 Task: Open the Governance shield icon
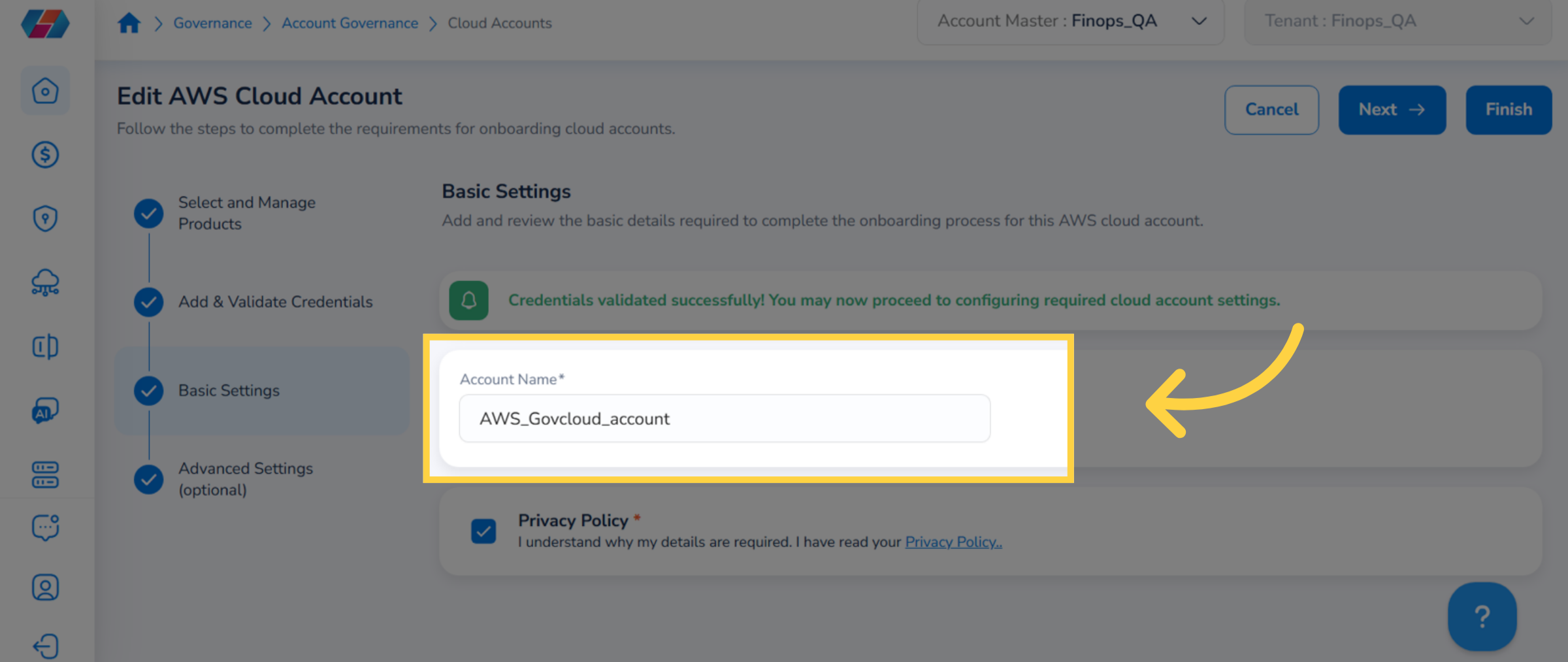[x=45, y=219]
